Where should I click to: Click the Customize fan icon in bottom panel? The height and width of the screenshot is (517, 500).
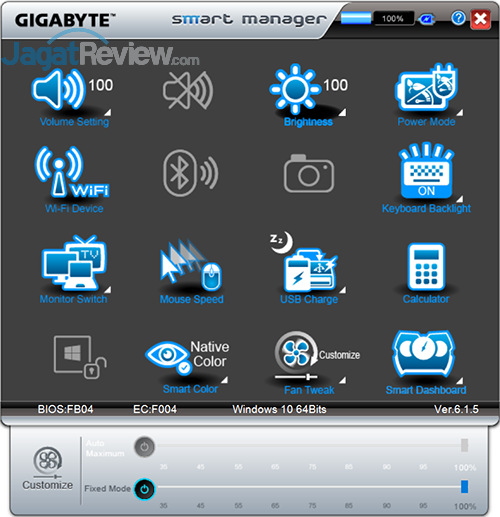pos(48,462)
